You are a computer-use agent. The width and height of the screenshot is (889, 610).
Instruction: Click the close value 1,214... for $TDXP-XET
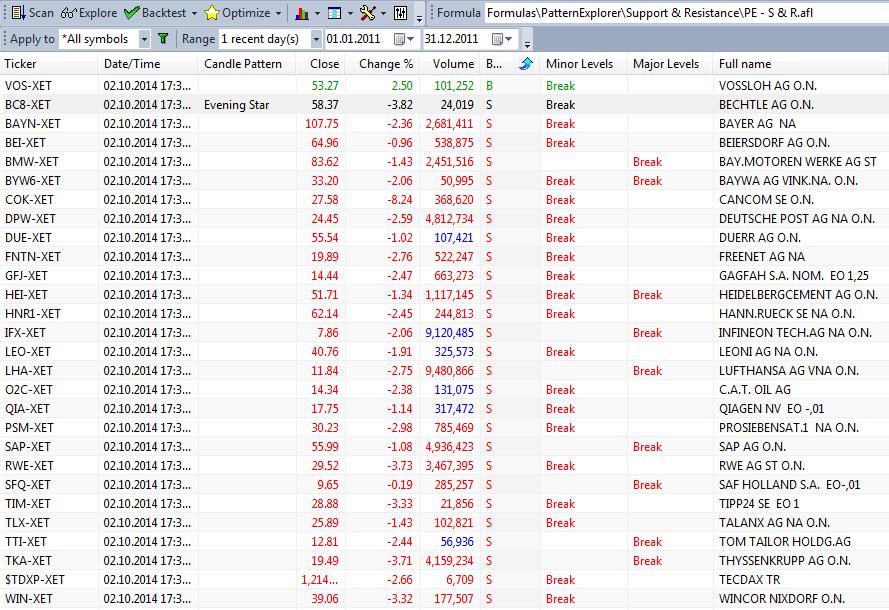pos(320,580)
